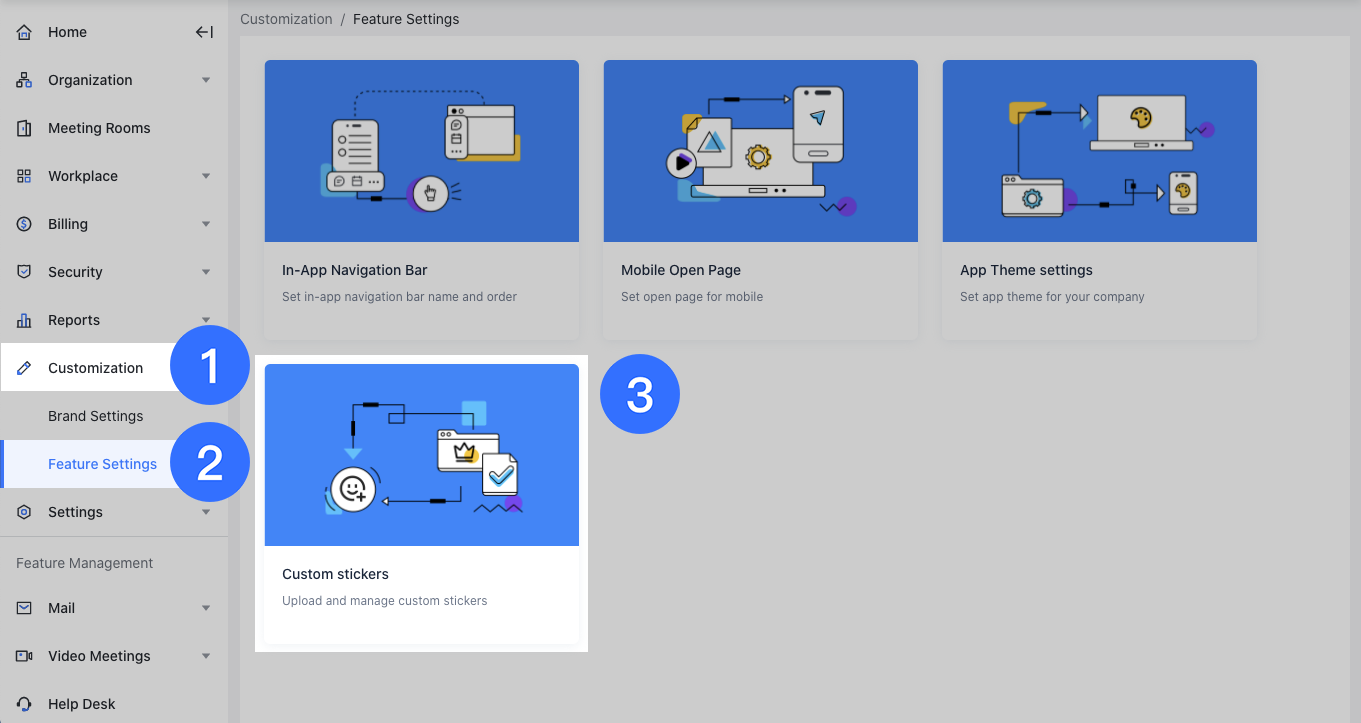Expand the Video Meetings section

coord(207,656)
